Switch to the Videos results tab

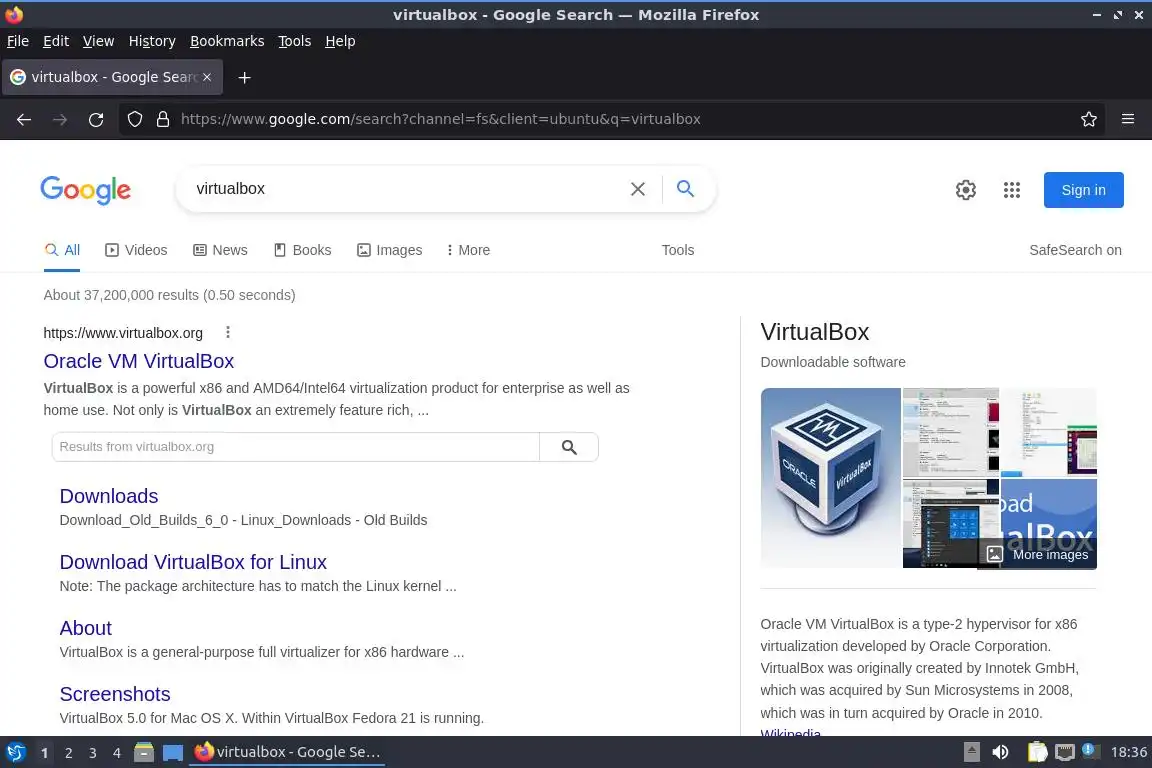[x=137, y=250]
